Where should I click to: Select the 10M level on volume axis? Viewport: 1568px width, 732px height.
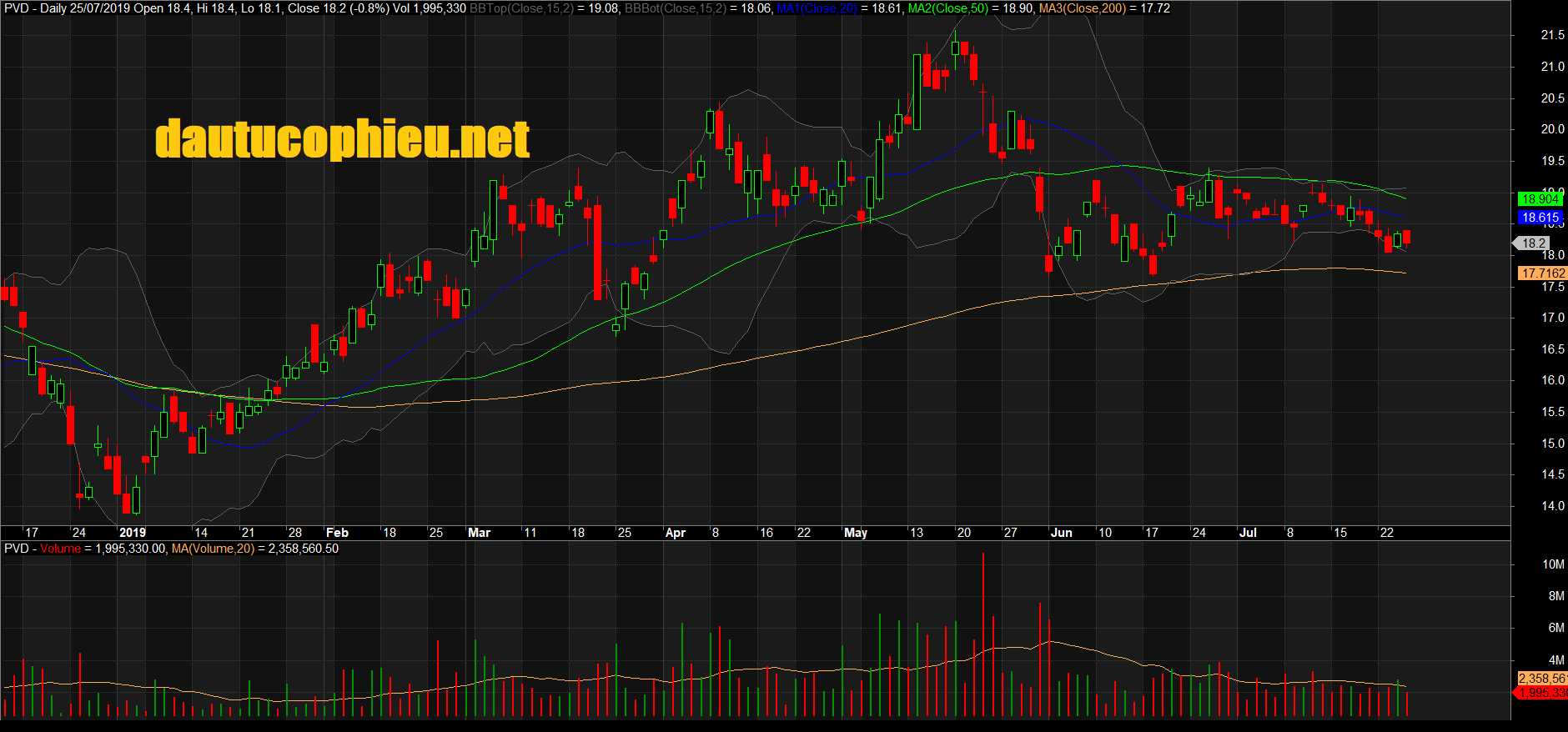pyautogui.click(x=1552, y=564)
